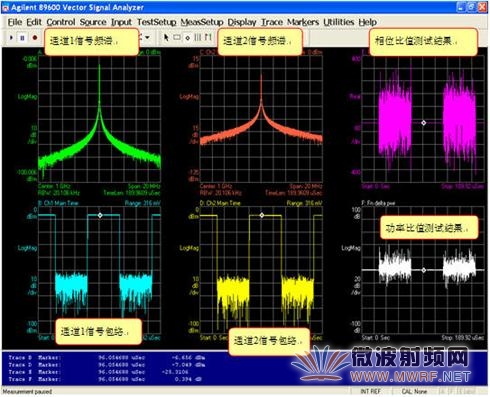Click the play/run measurement button
Image resolution: width=490 pixels, height=397 pixels.
click(x=11, y=38)
